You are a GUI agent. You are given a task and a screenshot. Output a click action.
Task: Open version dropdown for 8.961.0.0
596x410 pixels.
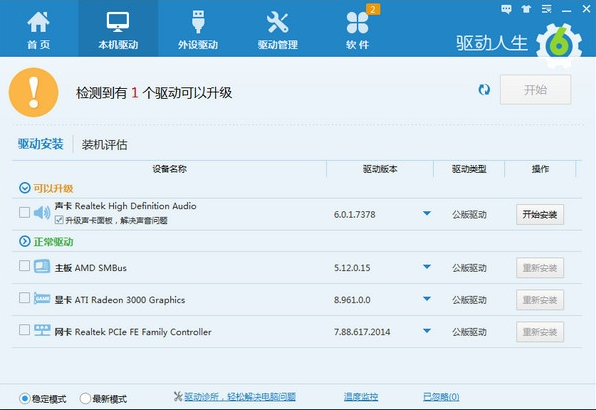coord(427,299)
